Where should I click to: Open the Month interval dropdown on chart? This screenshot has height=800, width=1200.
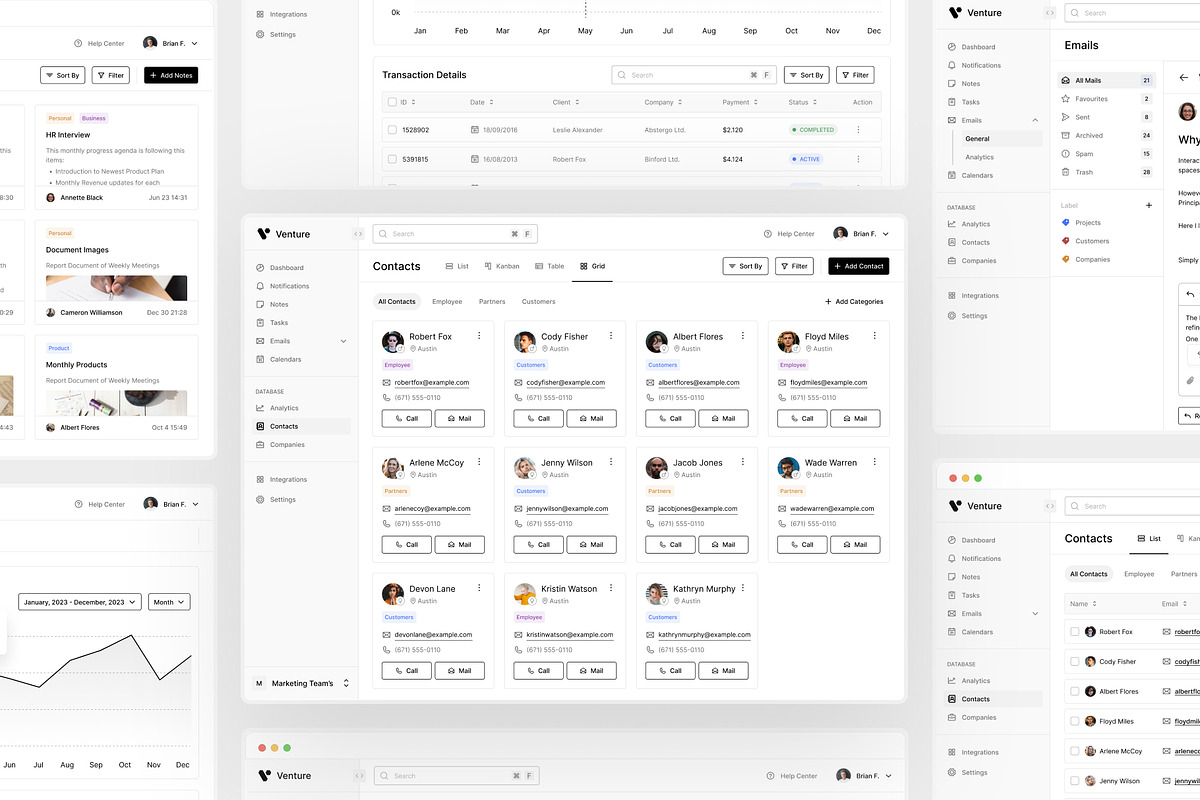(169, 602)
